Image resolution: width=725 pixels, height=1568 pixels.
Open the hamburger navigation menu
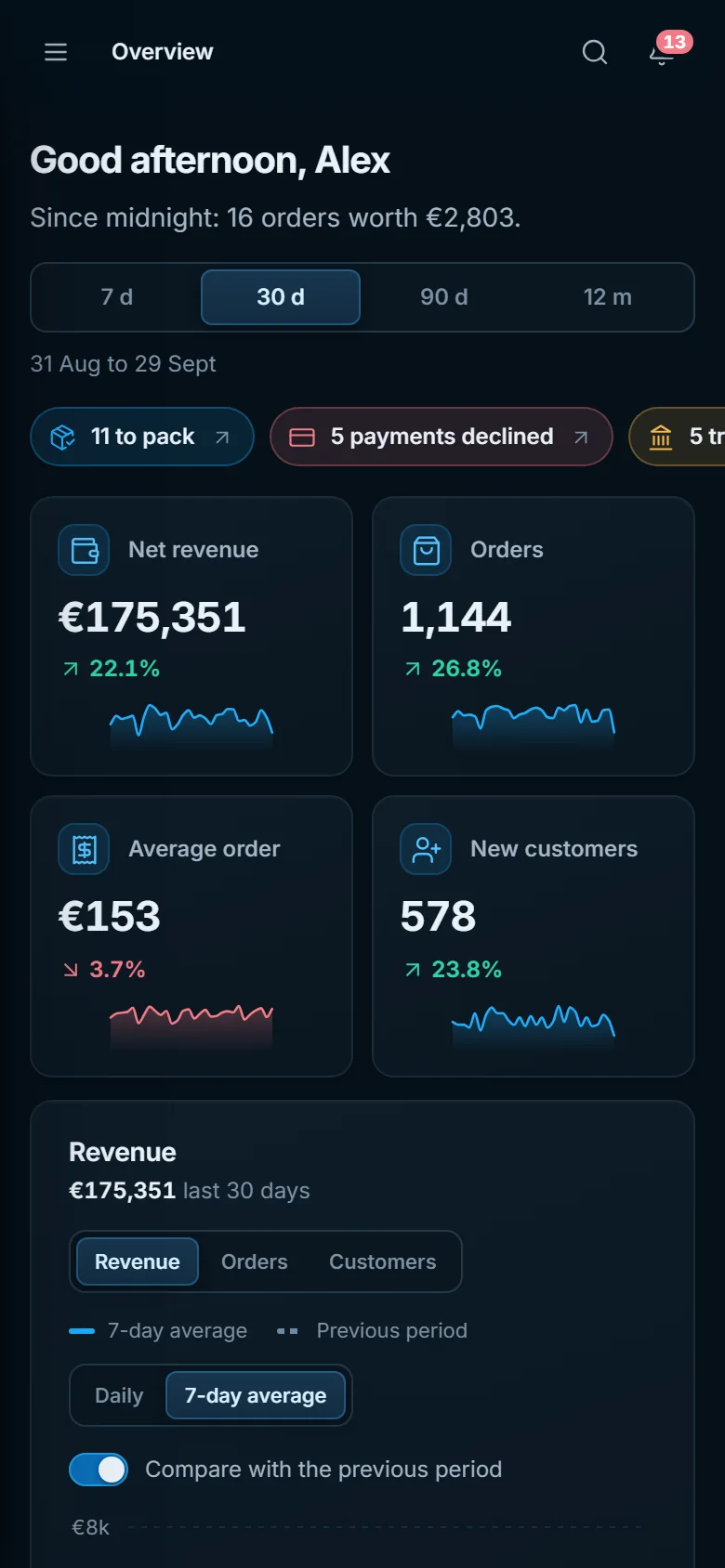point(56,52)
